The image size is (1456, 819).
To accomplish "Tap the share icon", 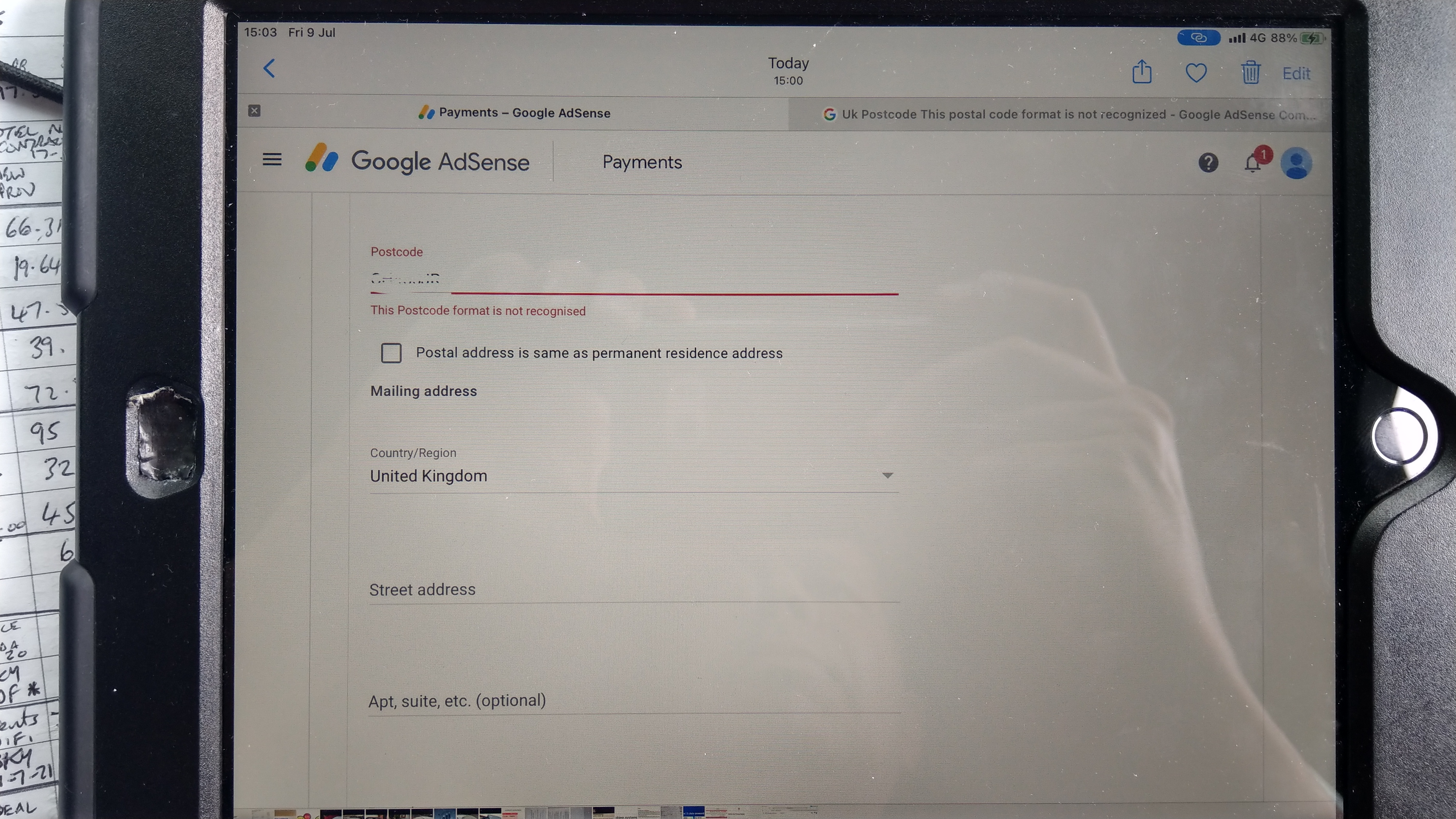I will click(1142, 72).
